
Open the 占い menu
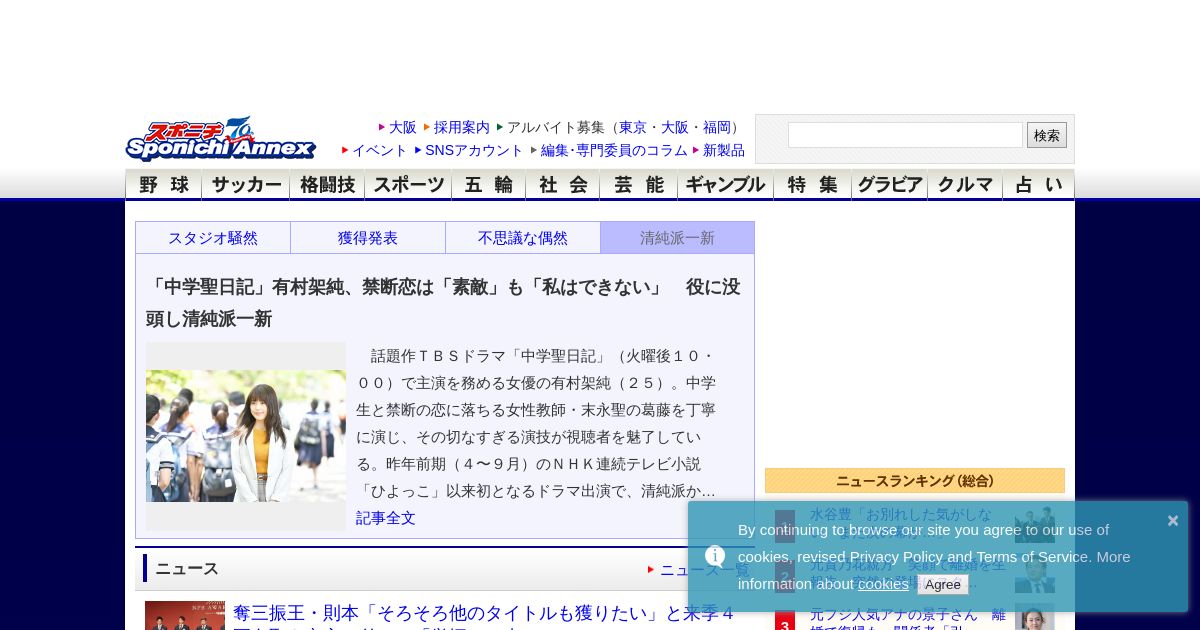coord(1039,184)
